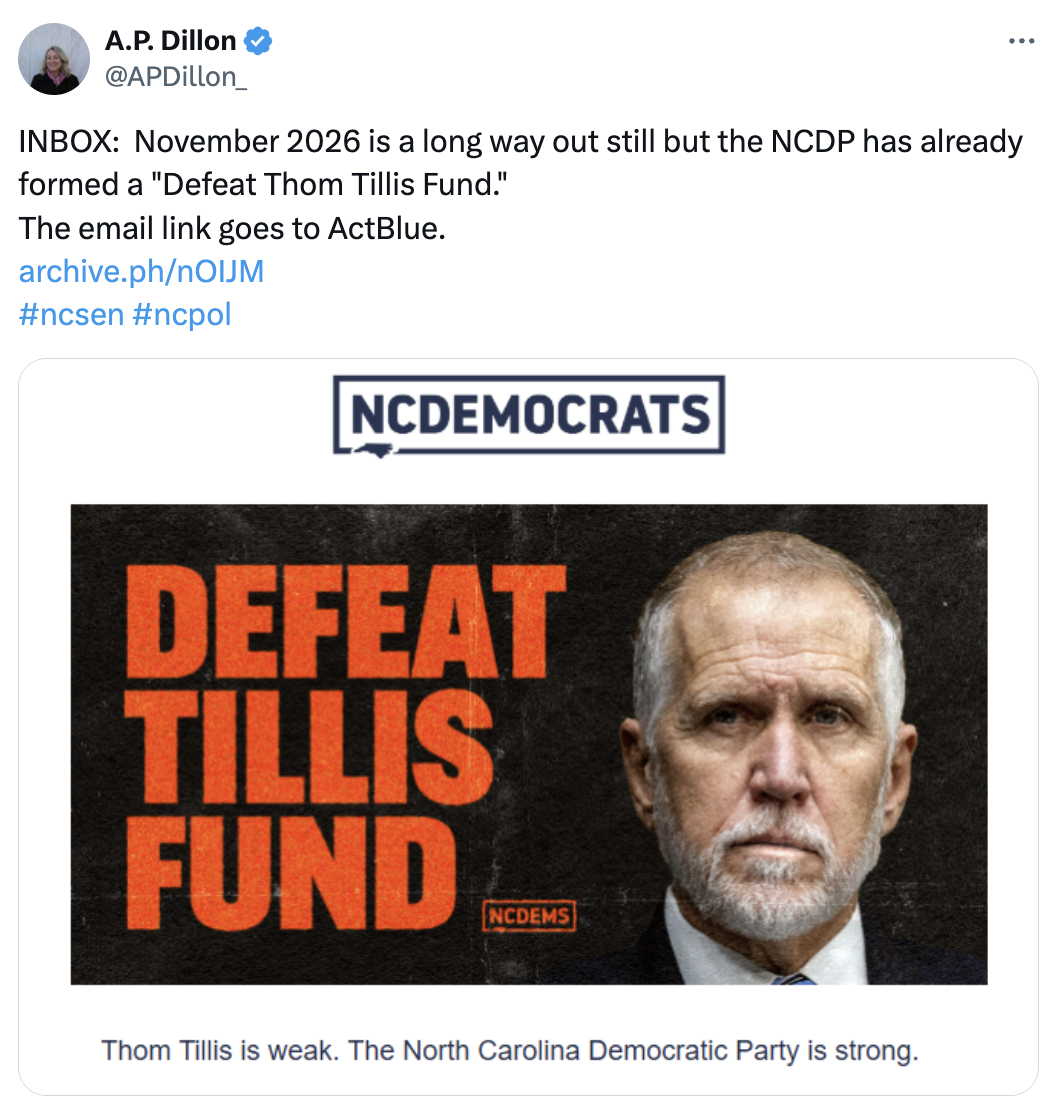The image size is (1060, 1114).
Task: Click the small NCDEMS badge
Action: tap(529, 916)
